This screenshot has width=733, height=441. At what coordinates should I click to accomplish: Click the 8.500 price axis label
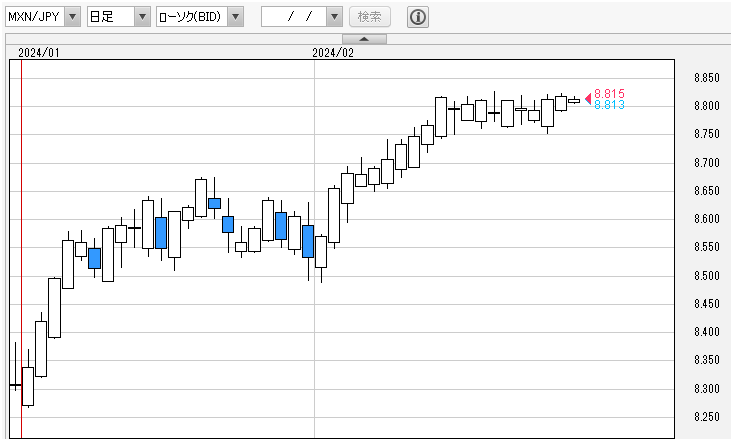[706, 275]
